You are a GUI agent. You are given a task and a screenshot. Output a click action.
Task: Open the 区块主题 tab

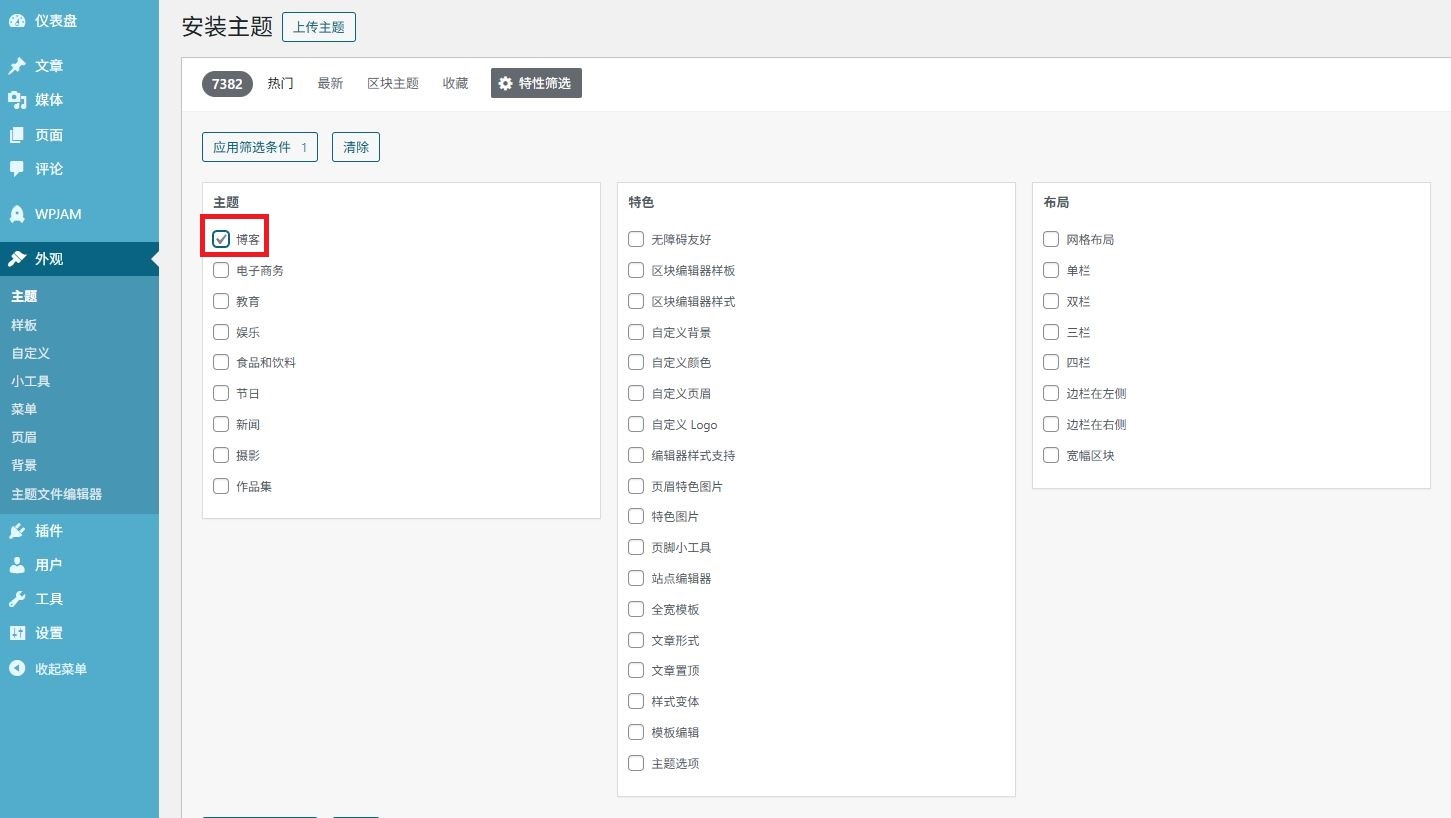(x=393, y=84)
